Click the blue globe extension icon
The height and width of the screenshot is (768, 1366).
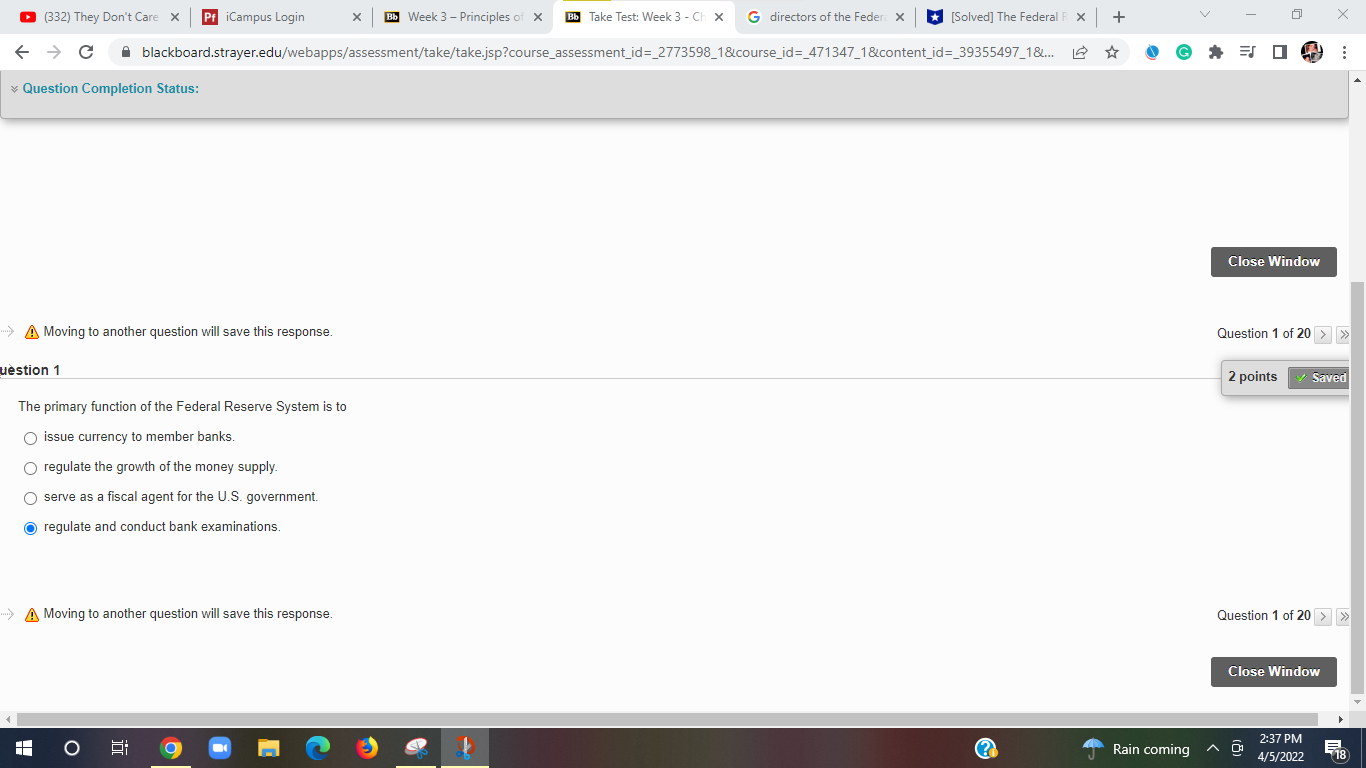pos(1152,51)
